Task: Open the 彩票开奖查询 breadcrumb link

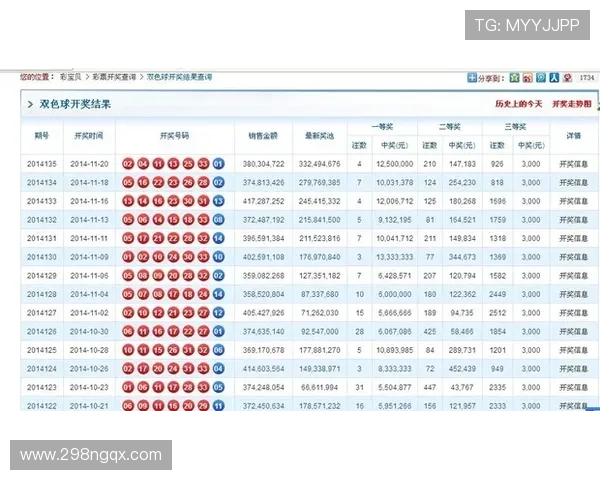Action: click(x=114, y=77)
